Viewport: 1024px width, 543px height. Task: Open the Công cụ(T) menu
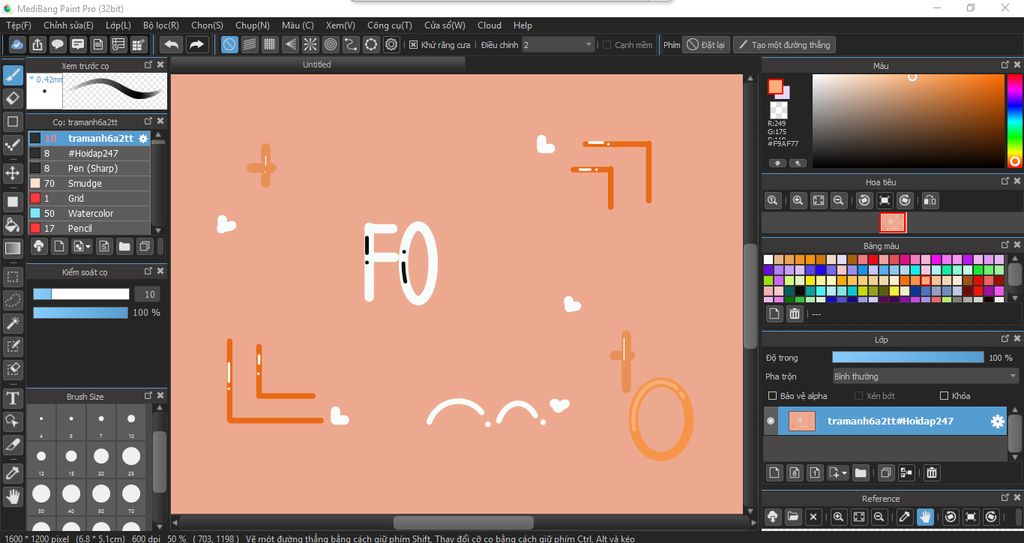pyautogui.click(x=389, y=25)
